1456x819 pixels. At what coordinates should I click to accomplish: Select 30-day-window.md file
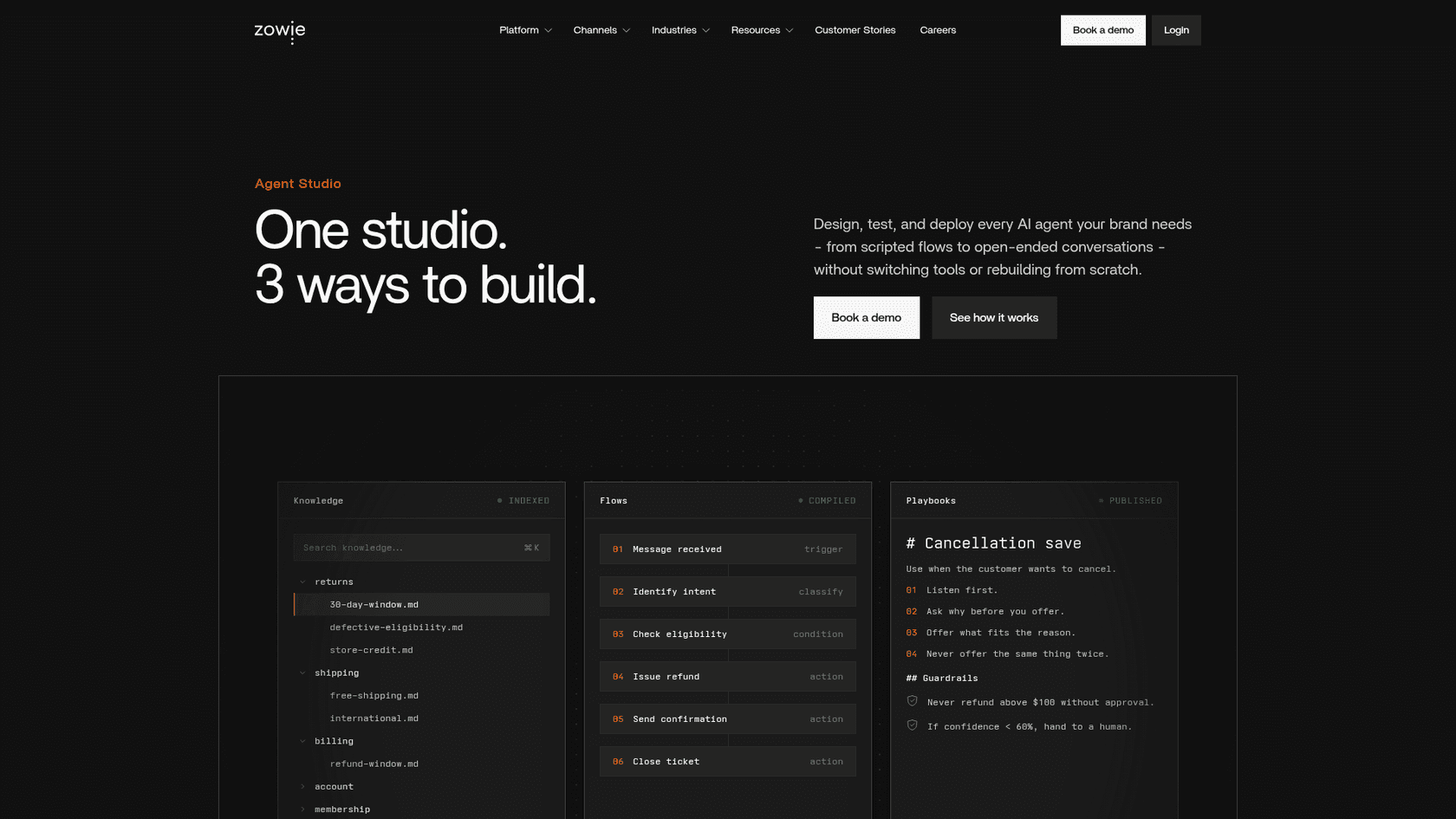(421, 604)
